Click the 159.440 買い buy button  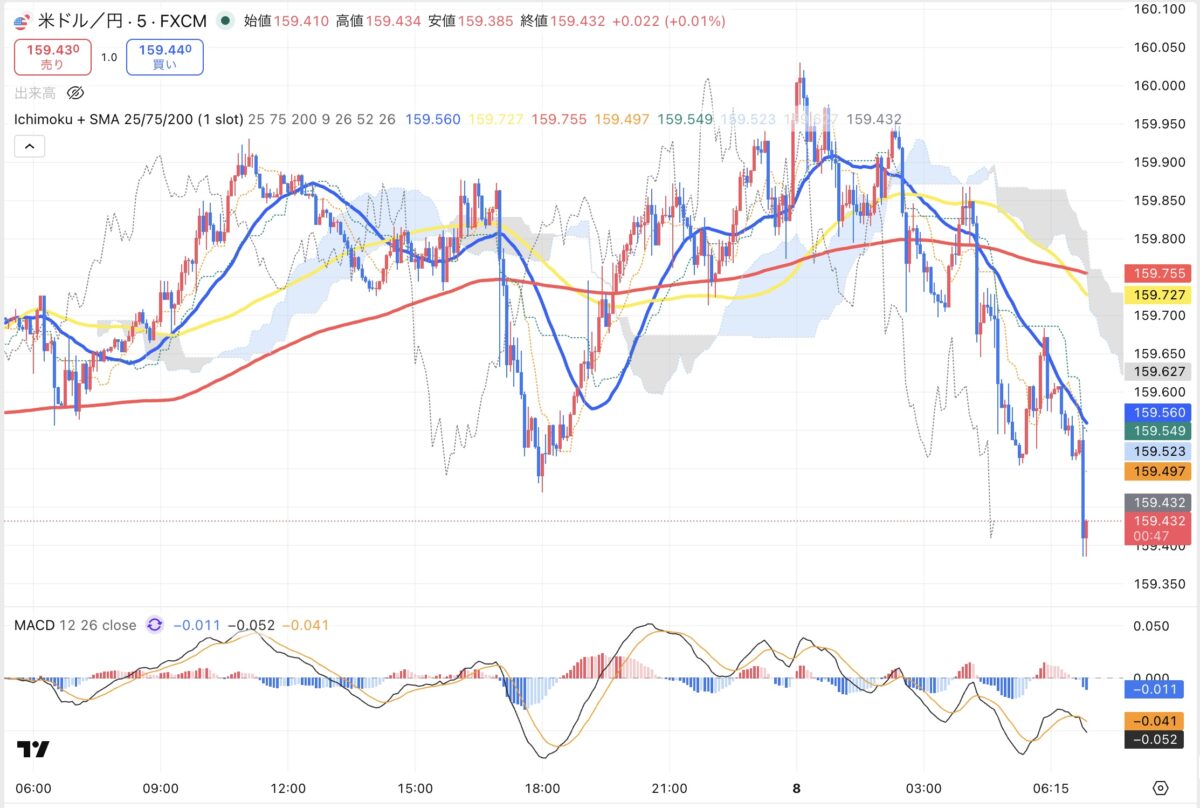(x=165, y=56)
